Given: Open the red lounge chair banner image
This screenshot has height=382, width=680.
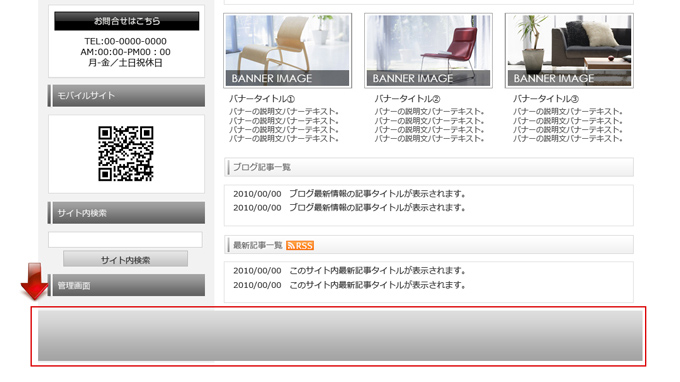Looking at the screenshot, I should [428, 51].
